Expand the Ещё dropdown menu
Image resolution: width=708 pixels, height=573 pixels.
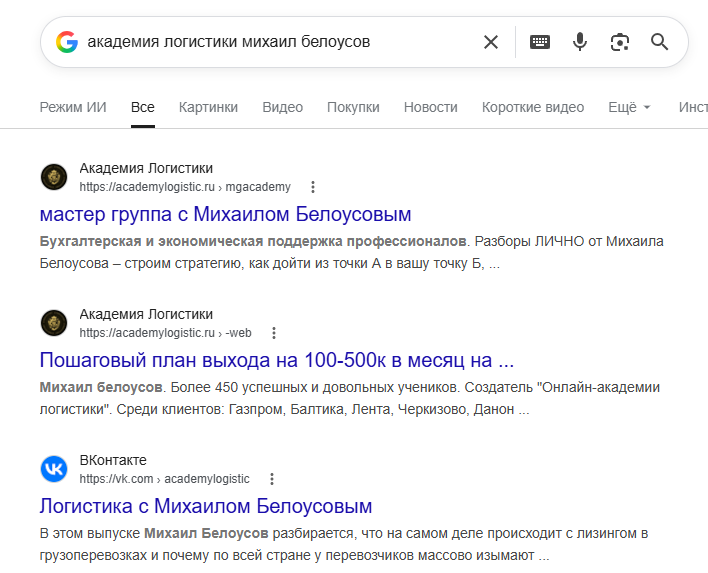629,107
